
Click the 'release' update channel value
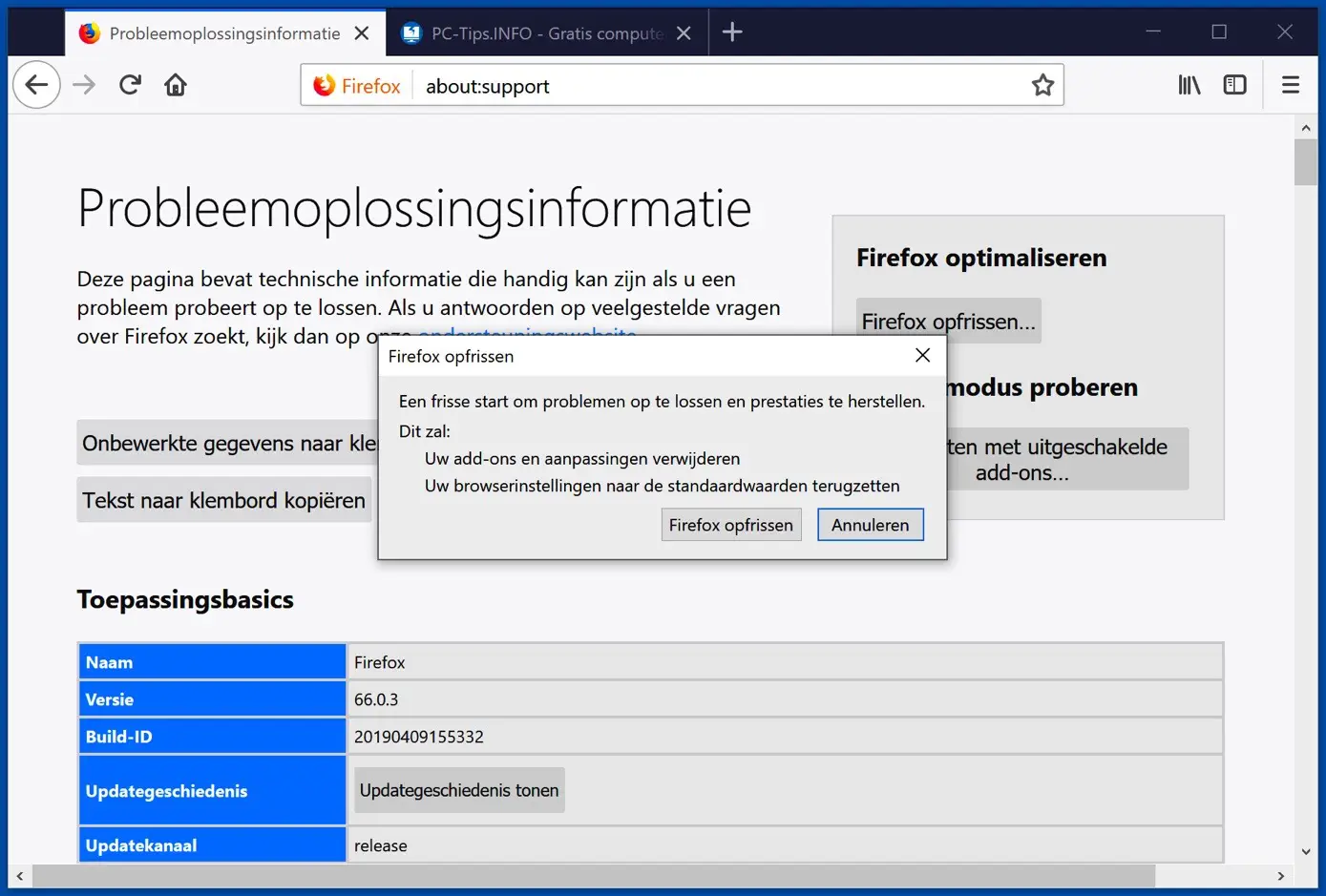tap(381, 845)
